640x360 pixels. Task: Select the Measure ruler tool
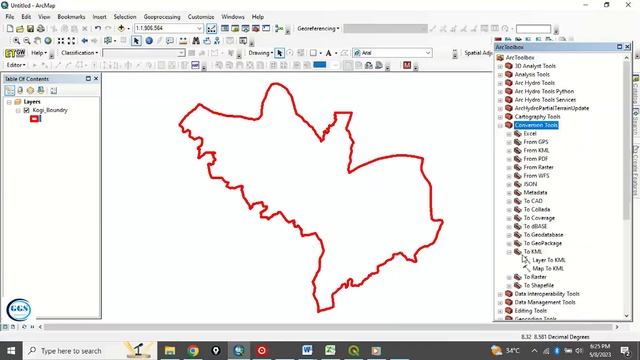click(x=183, y=41)
